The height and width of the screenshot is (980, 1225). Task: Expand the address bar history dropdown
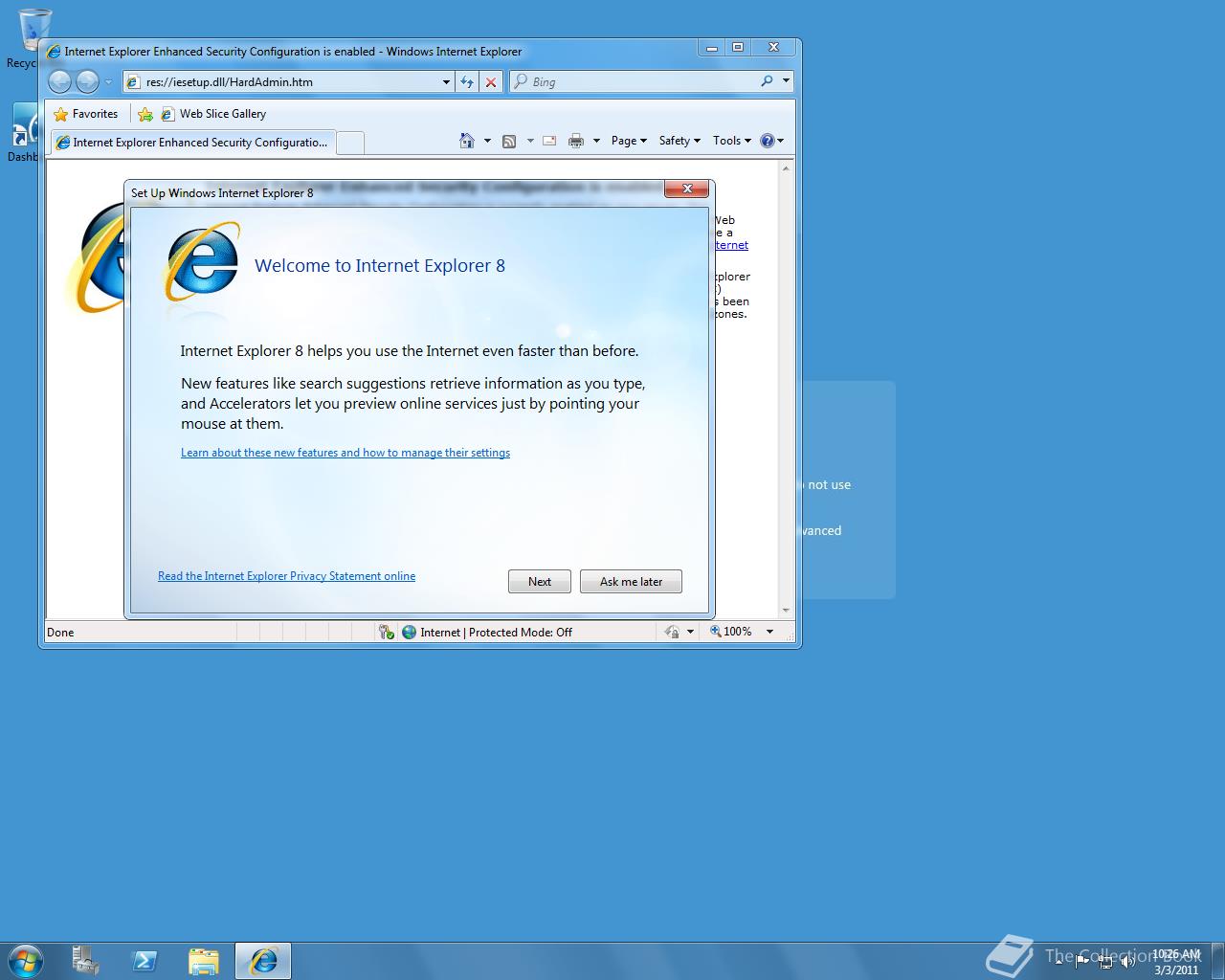[x=446, y=82]
